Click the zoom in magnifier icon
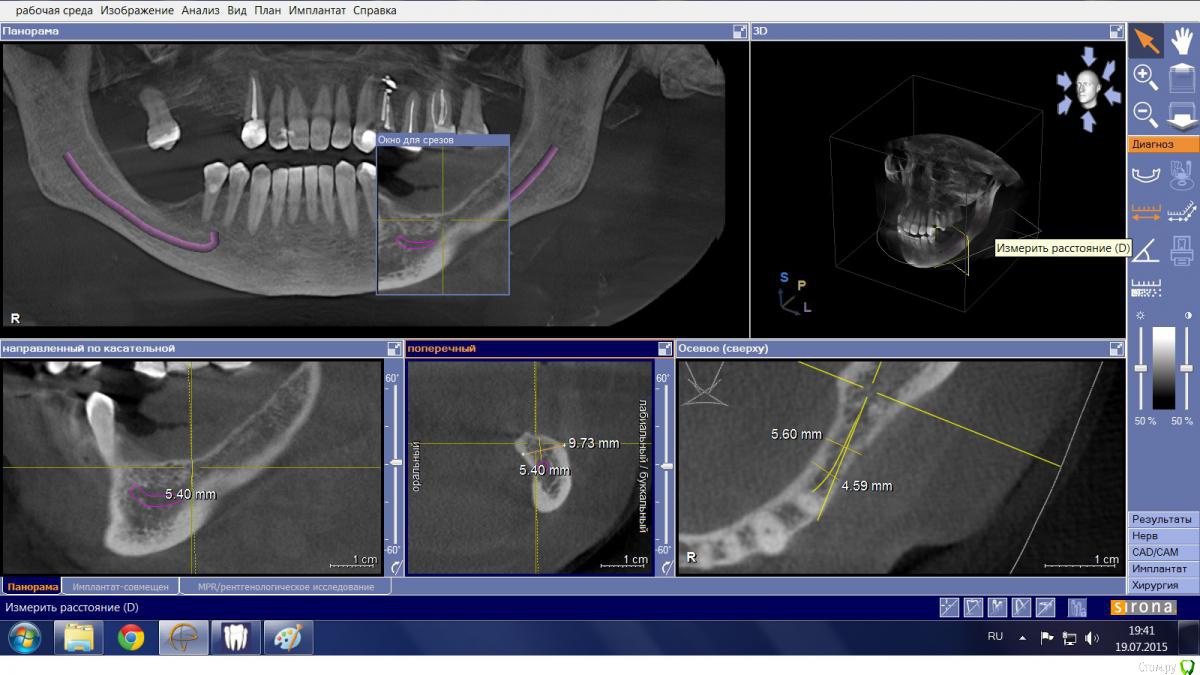Image resolution: width=1200 pixels, height=675 pixels. click(1146, 76)
